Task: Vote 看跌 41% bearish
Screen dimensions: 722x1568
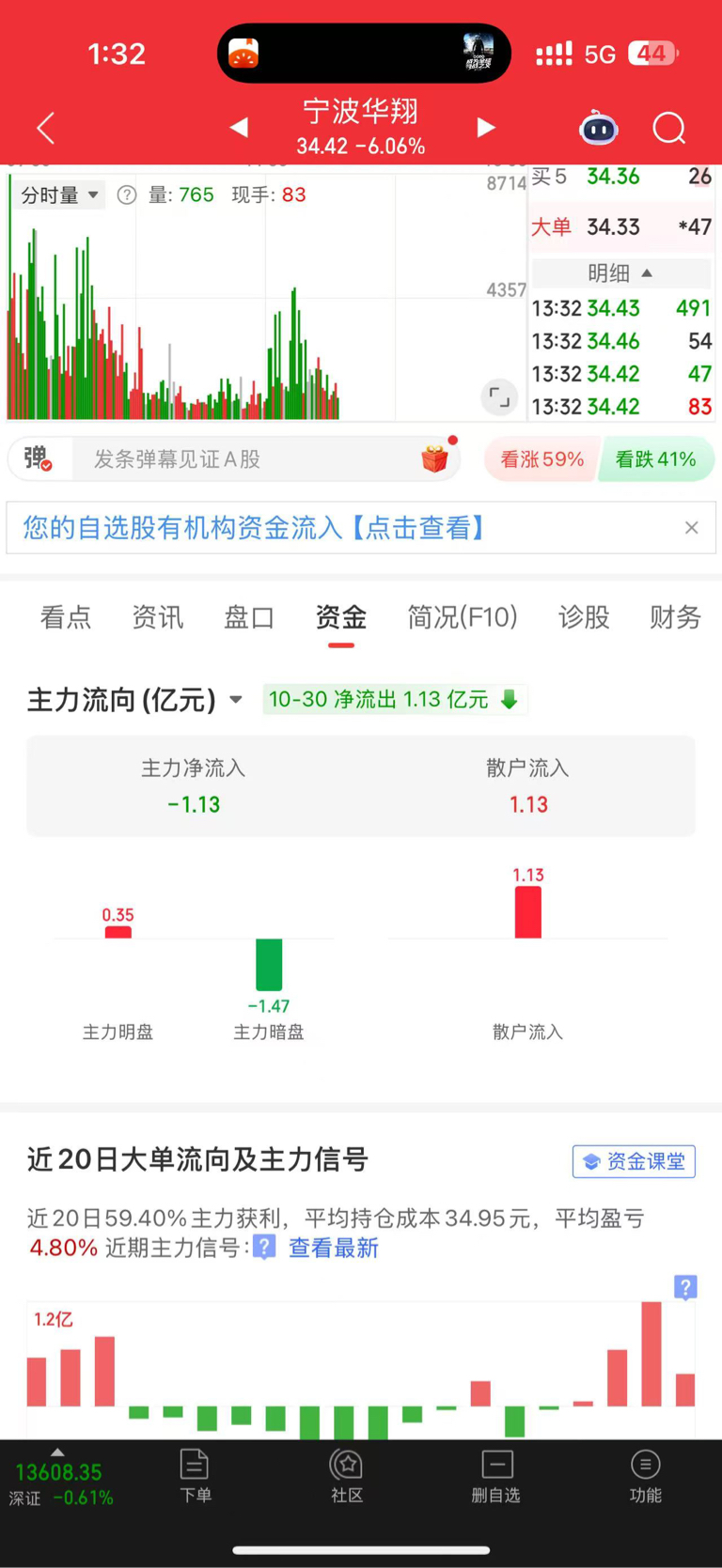Action: click(x=656, y=459)
